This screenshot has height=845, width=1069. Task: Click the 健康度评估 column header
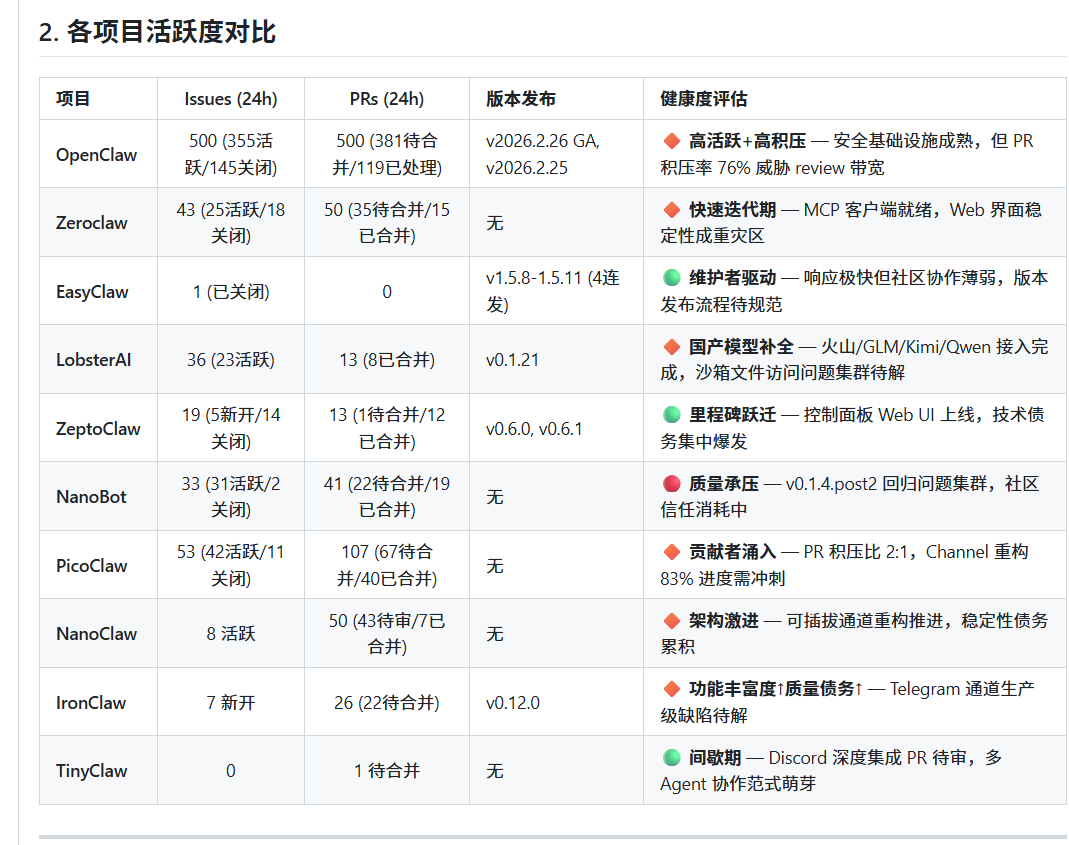click(703, 99)
